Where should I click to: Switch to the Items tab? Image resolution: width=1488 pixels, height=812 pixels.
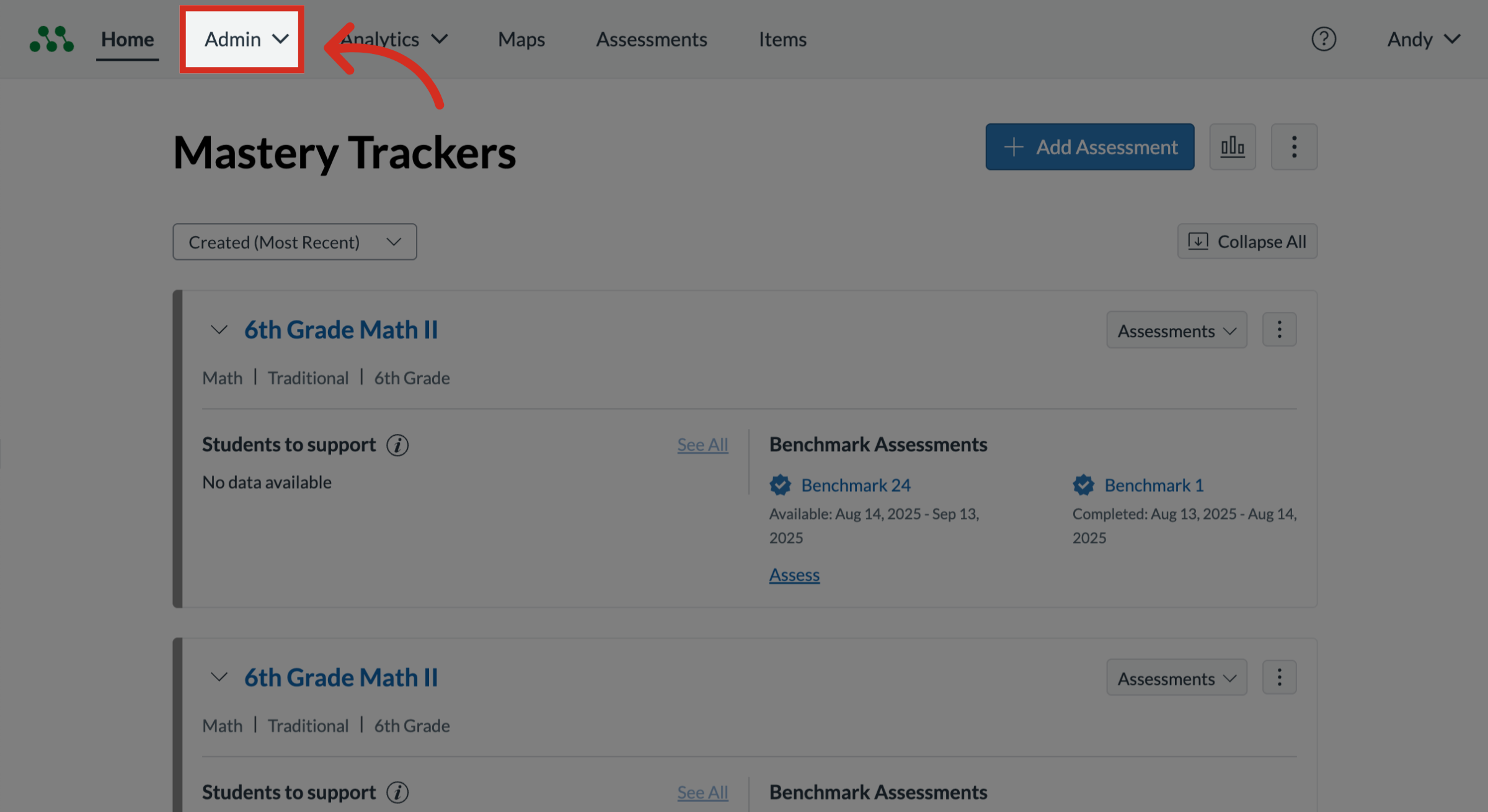point(782,40)
